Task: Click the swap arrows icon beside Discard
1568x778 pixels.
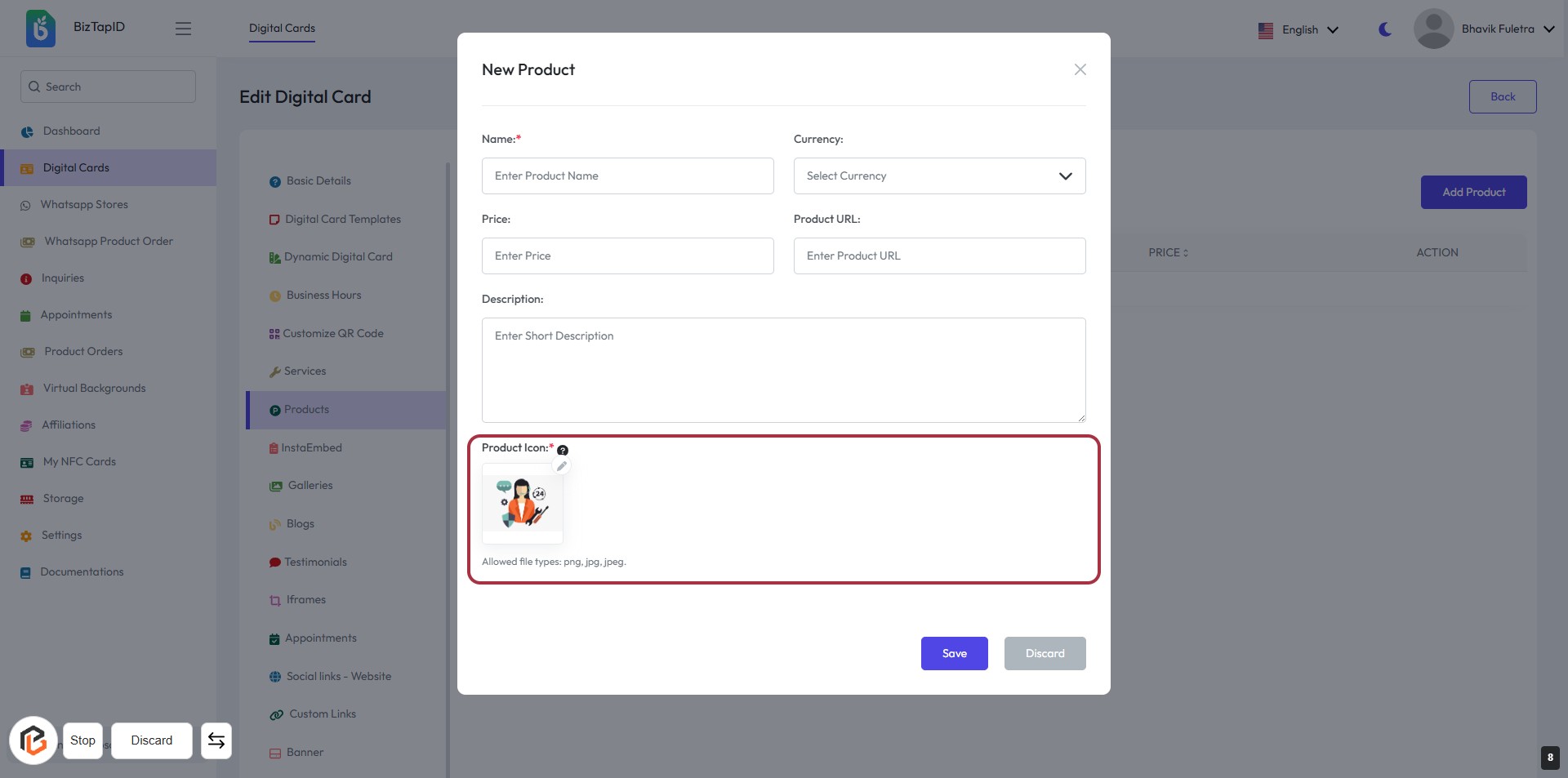Action: [216, 740]
